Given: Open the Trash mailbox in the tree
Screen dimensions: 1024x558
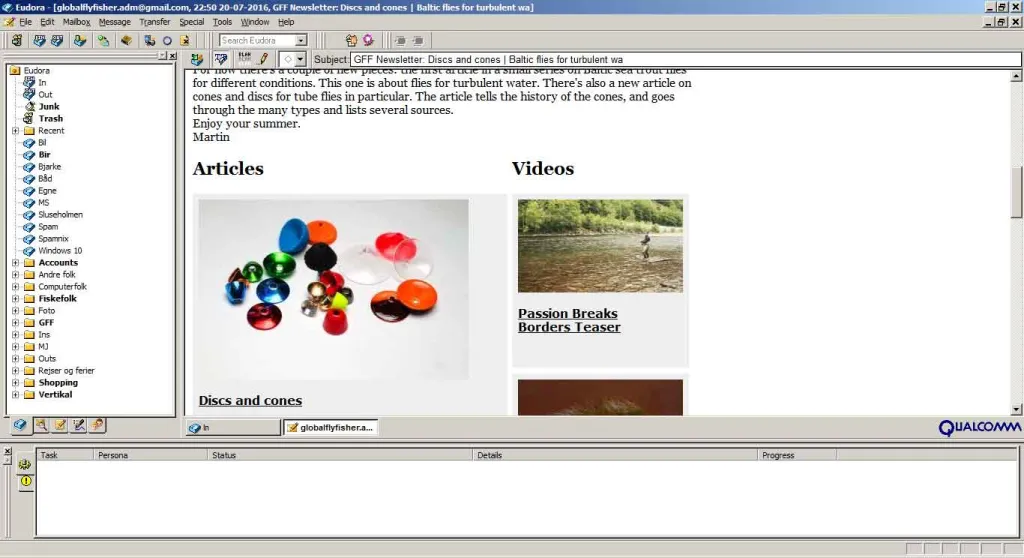Looking at the screenshot, I should [50, 118].
